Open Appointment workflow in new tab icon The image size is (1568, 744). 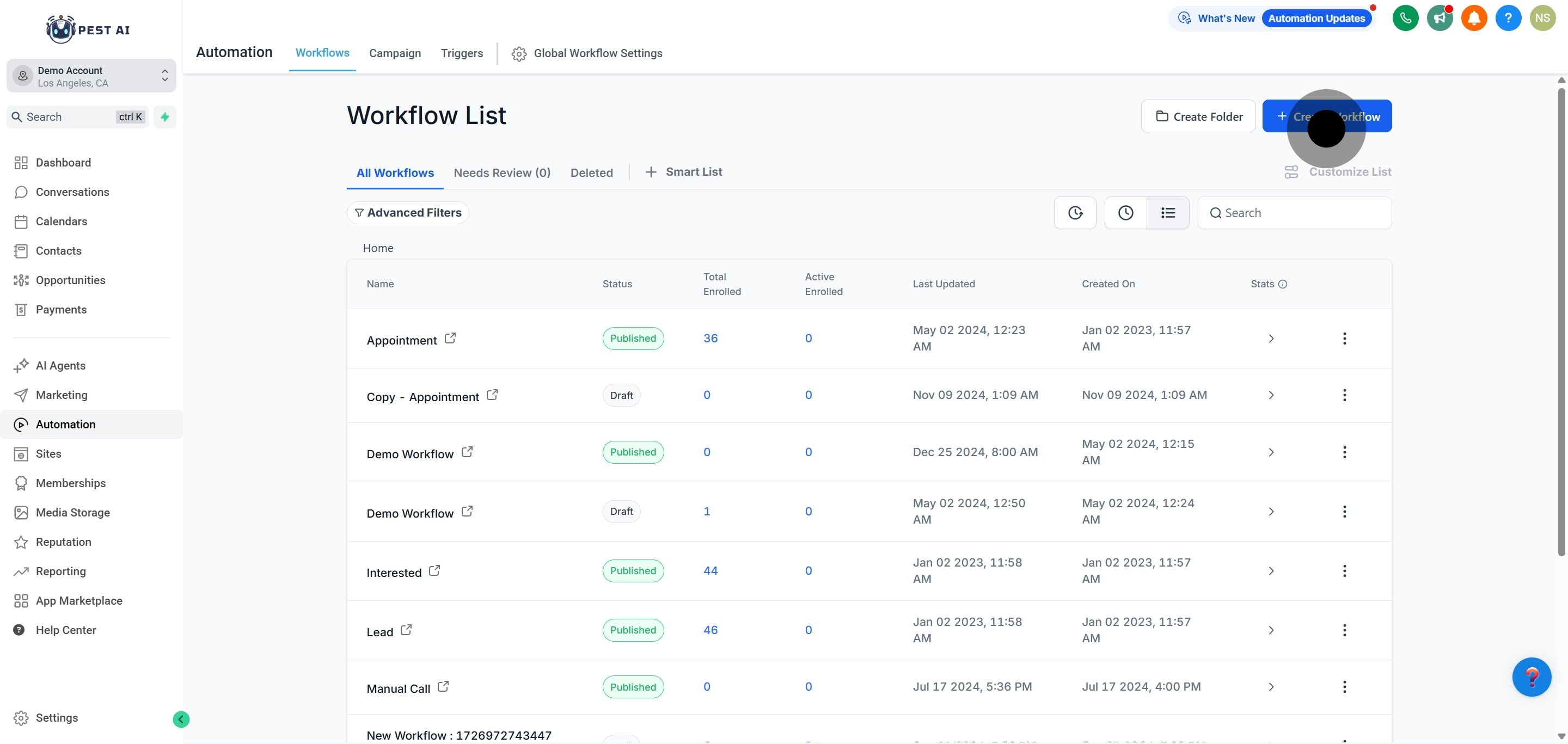point(450,338)
